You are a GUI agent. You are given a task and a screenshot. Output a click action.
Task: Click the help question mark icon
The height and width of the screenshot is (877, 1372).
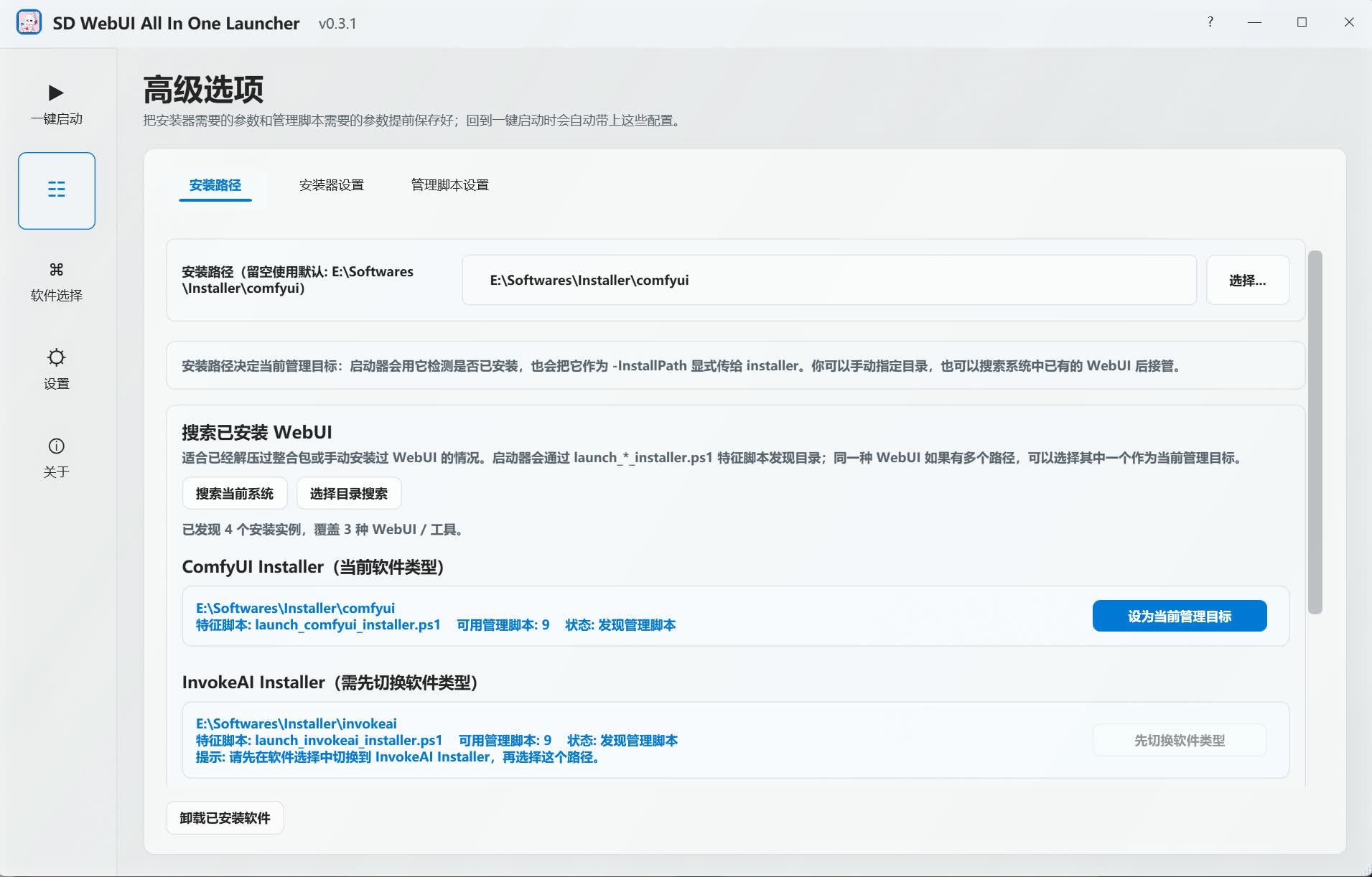[x=1210, y=22]
